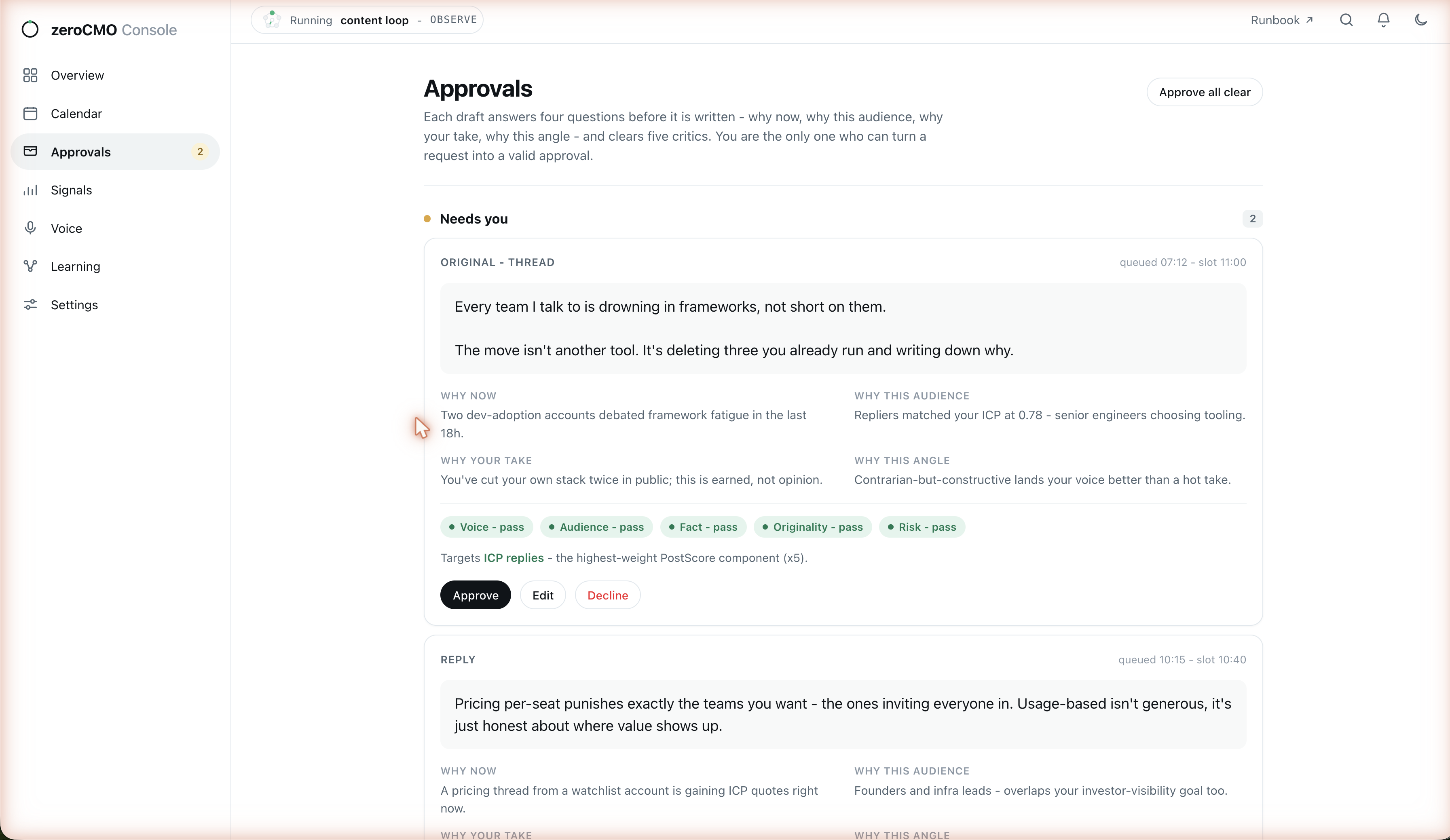Switch to Learning page
Image resolution: width=1450 pixels, height=840 pixels.
(115, 266)
